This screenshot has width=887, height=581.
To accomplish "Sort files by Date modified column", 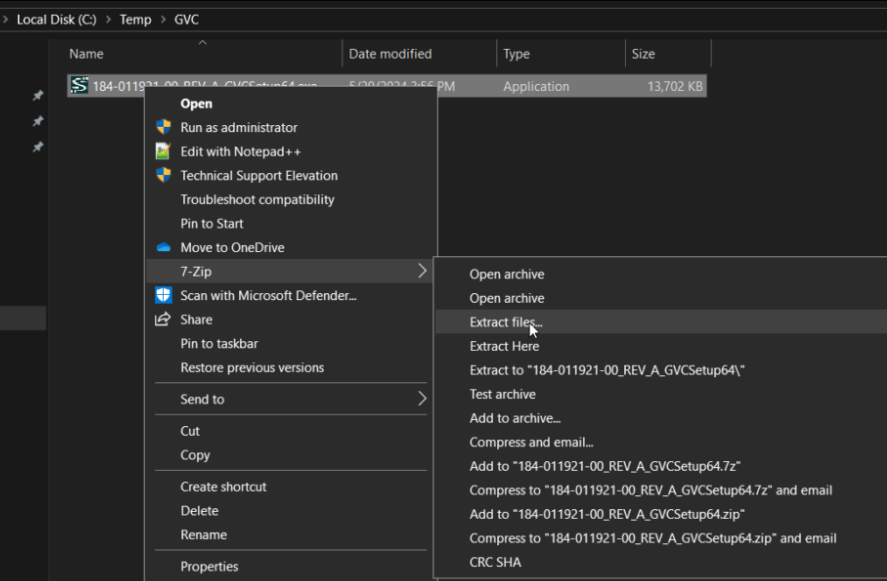I will click(x=390, y=54).
